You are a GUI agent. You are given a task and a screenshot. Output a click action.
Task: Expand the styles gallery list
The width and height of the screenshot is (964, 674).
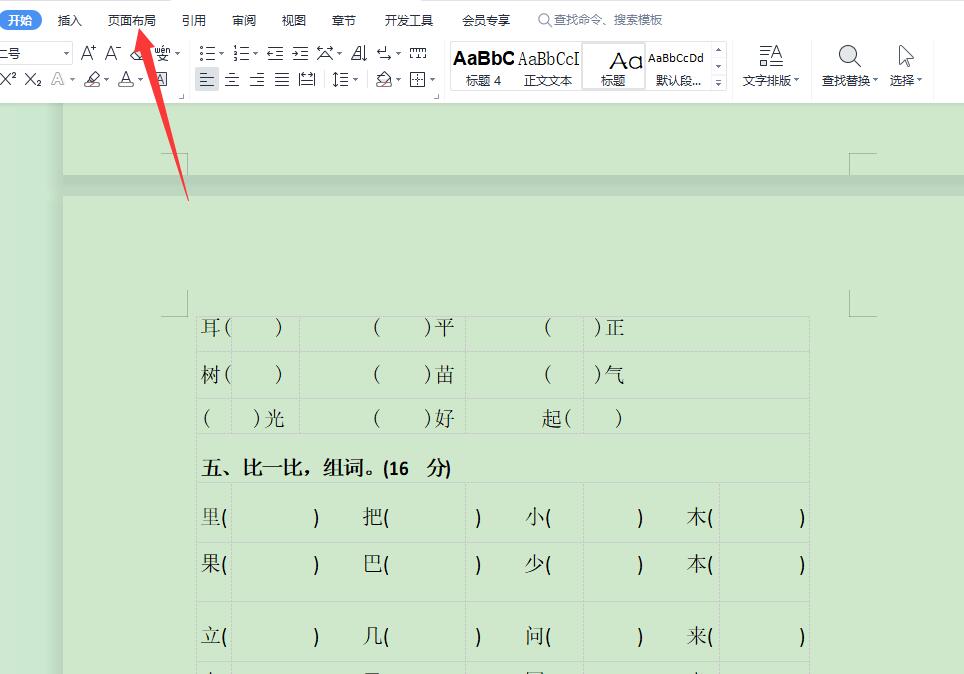(719, 84)
